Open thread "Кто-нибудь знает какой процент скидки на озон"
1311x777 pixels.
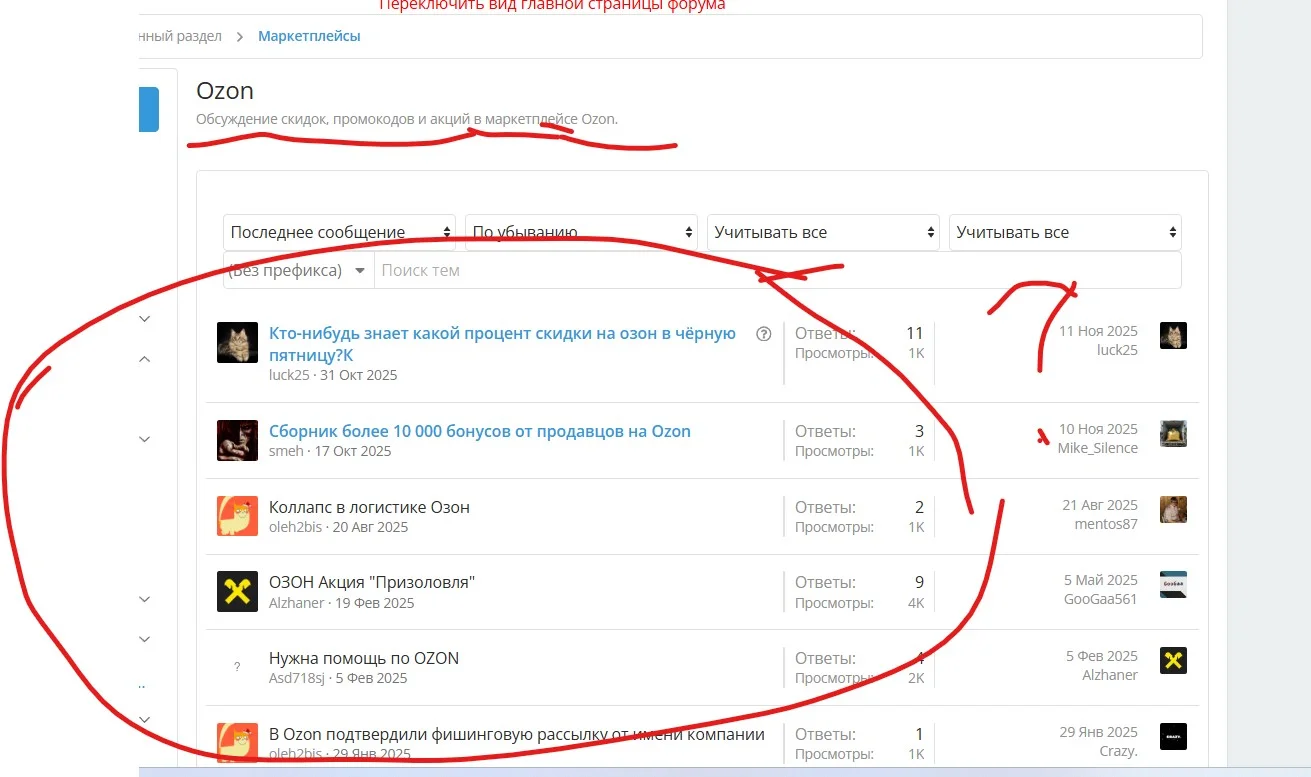click(502, 343)
